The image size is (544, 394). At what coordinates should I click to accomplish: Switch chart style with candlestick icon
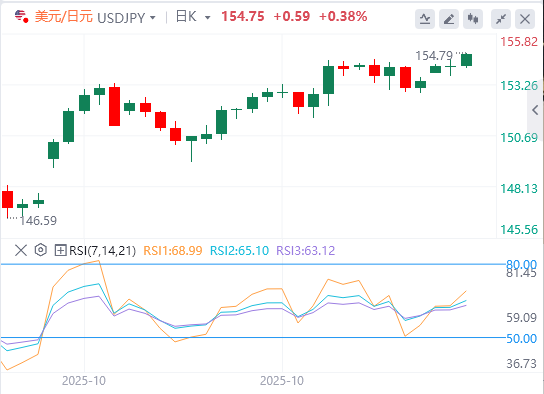click(x=473, y=19)
